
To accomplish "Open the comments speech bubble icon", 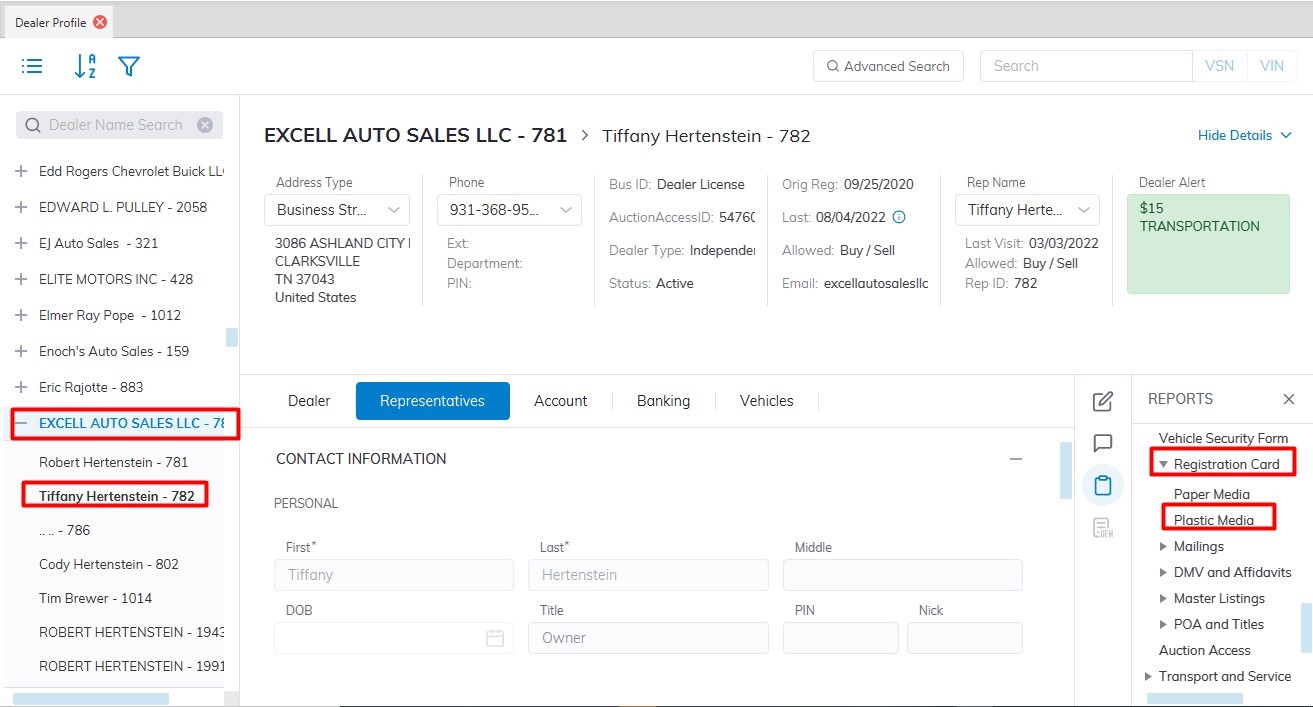I will coord(1103,443).
